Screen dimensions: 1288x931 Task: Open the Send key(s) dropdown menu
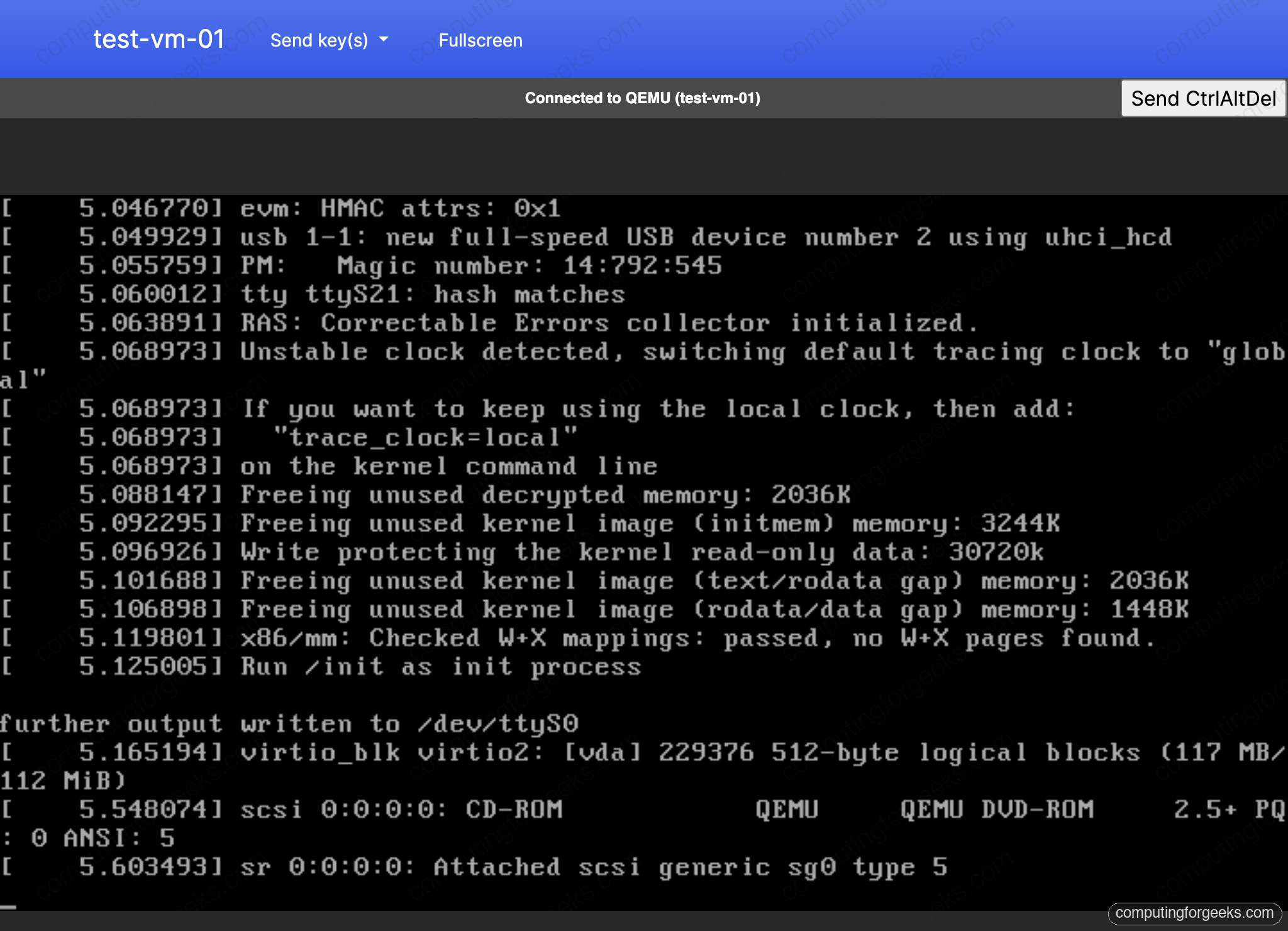[x=329, y=40]
